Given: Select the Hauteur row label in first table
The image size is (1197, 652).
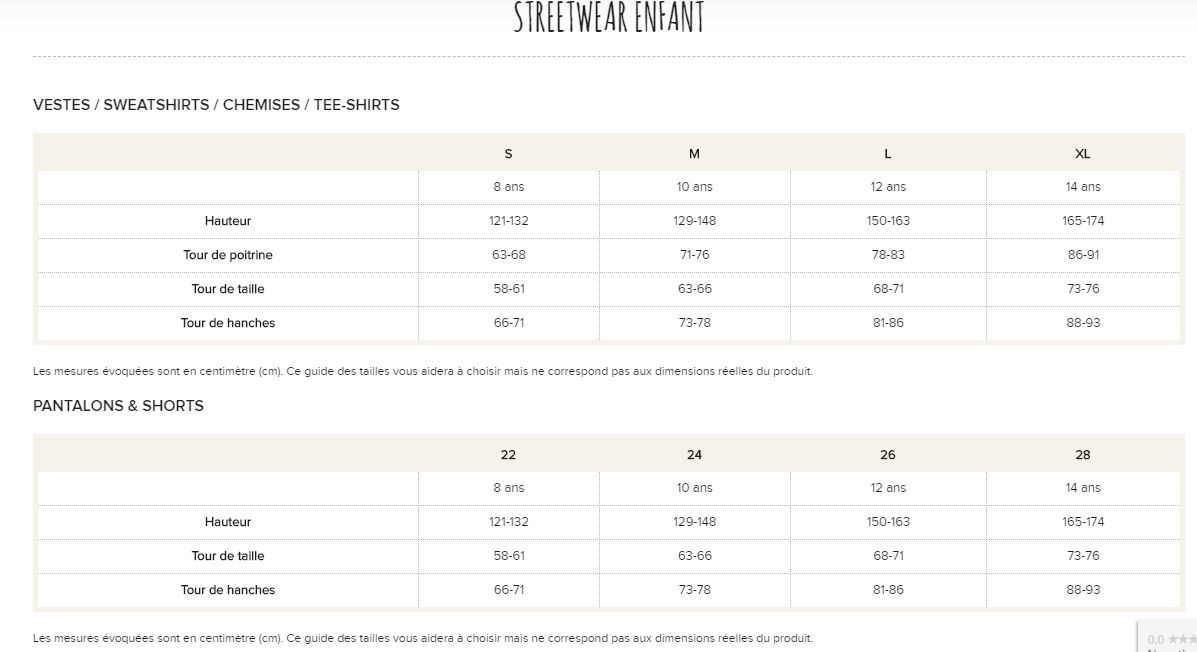Looking at the screenshot, I should pyautogui.click(x=227, y=221).
